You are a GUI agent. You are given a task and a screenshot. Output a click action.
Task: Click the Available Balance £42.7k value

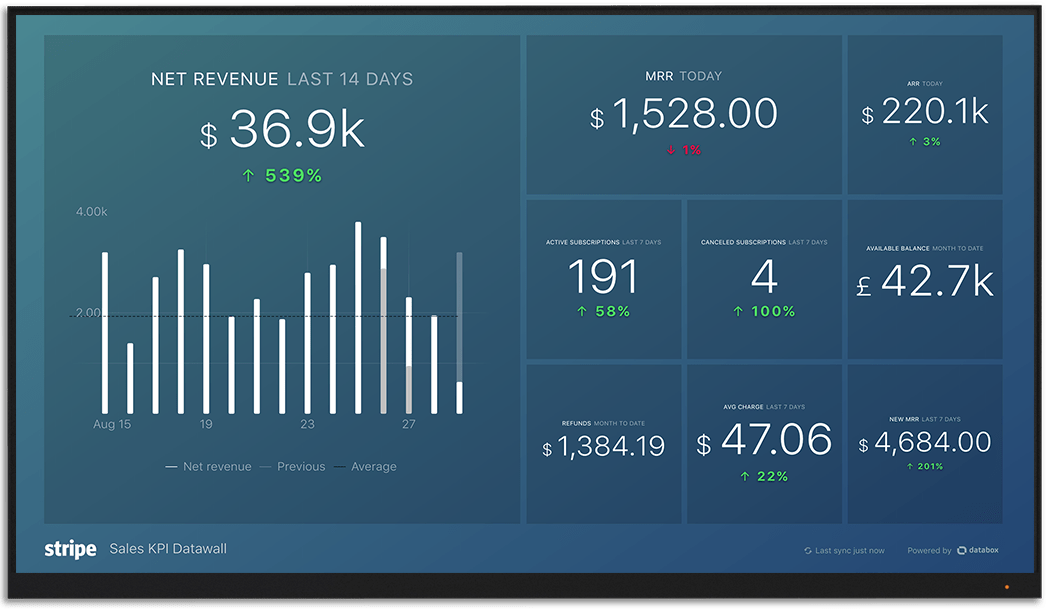[925, 283]
